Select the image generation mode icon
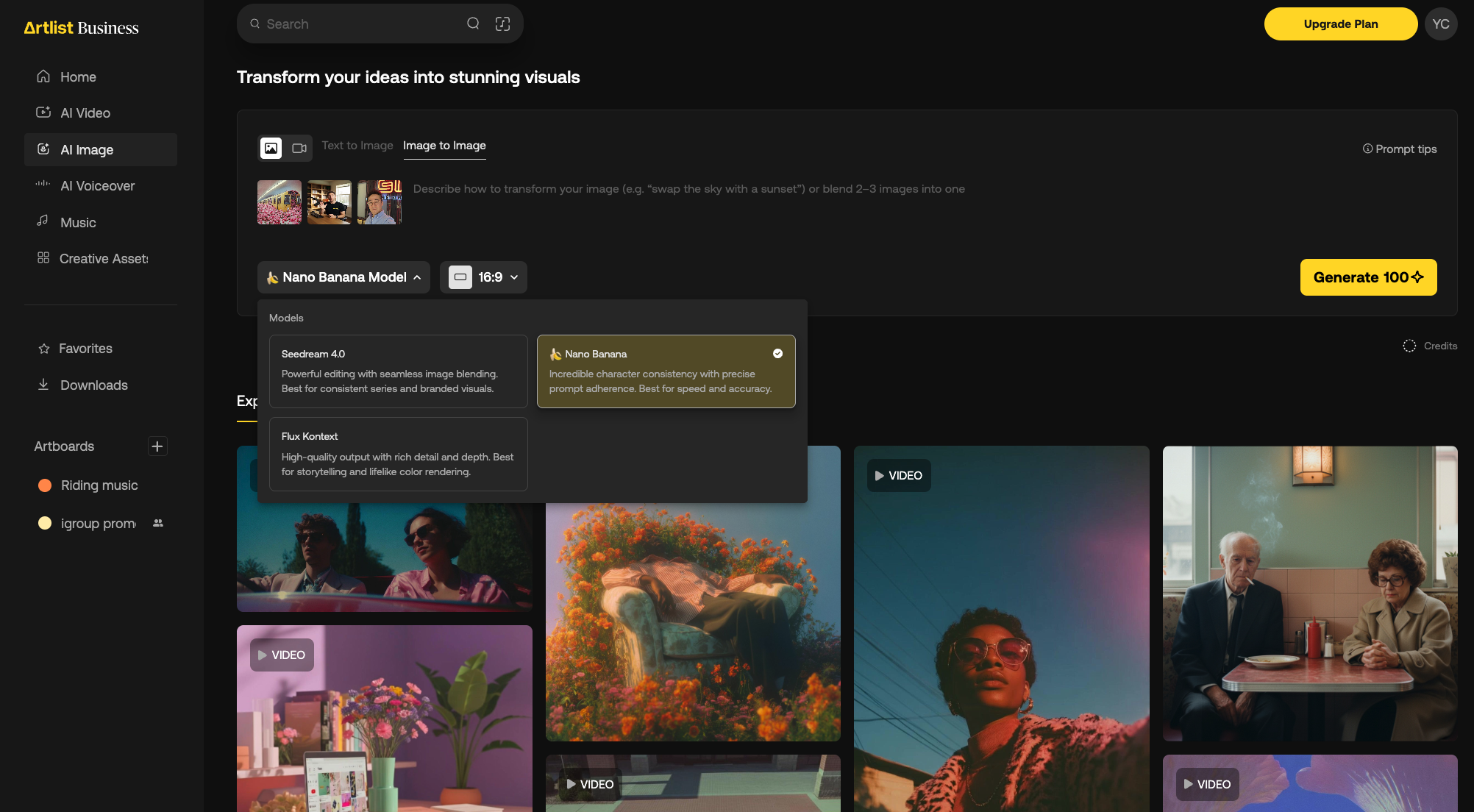Screen dimensions: 1474x812 271,148
